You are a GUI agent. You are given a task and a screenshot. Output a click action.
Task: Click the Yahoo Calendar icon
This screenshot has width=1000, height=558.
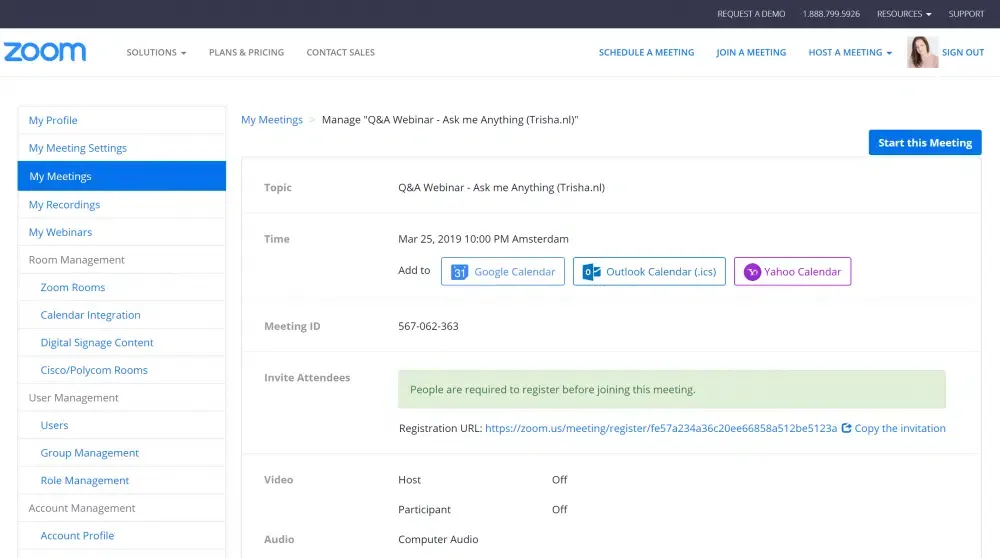pos(752,272)
